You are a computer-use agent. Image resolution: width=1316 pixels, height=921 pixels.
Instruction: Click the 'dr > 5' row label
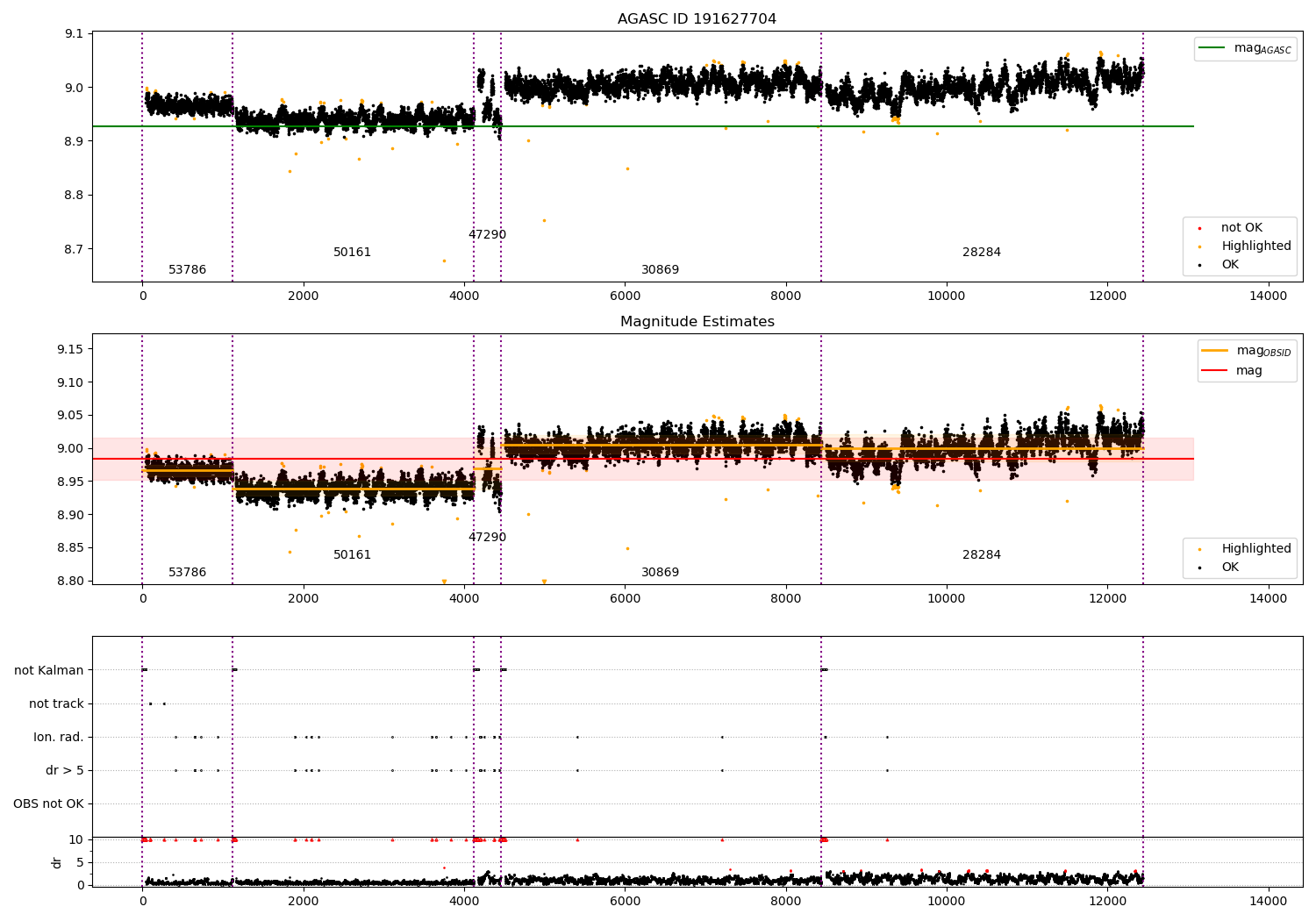coord(65,771)
